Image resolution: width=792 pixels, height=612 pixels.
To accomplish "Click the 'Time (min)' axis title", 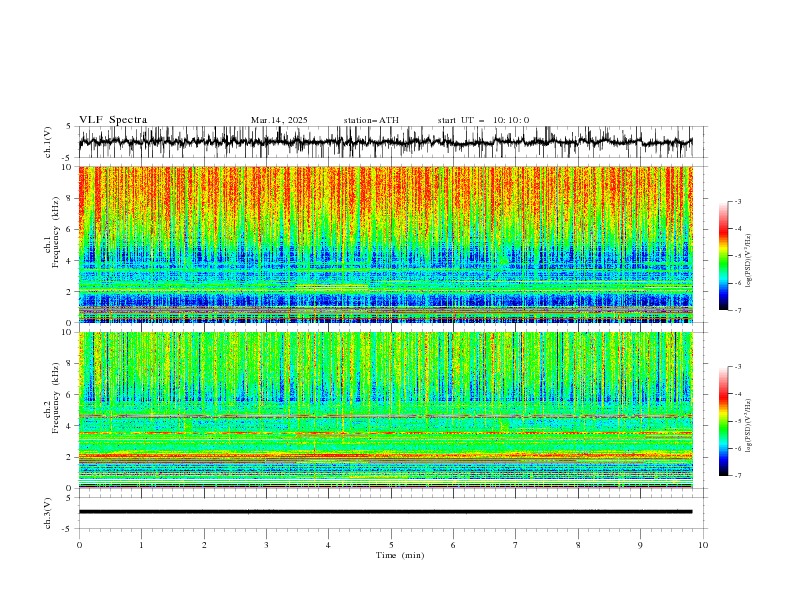I will tap(400, 555).
